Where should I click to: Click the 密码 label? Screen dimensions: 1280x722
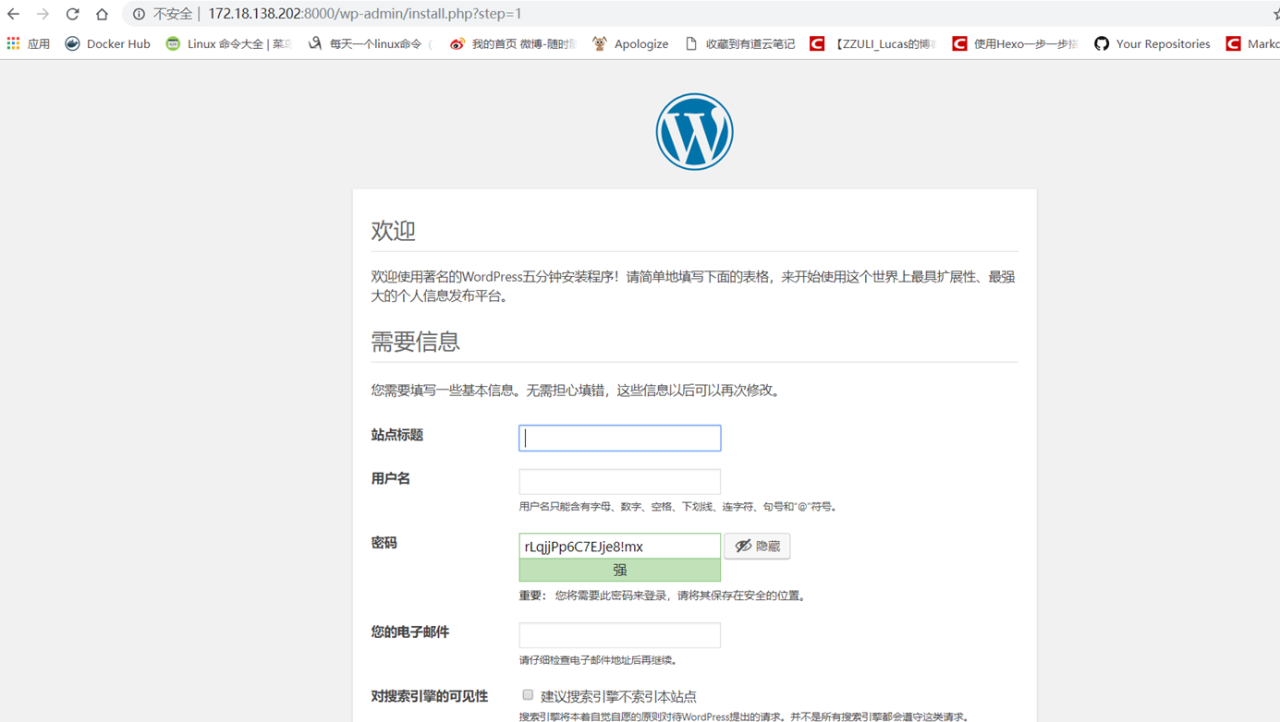click(x=384, y=543)
